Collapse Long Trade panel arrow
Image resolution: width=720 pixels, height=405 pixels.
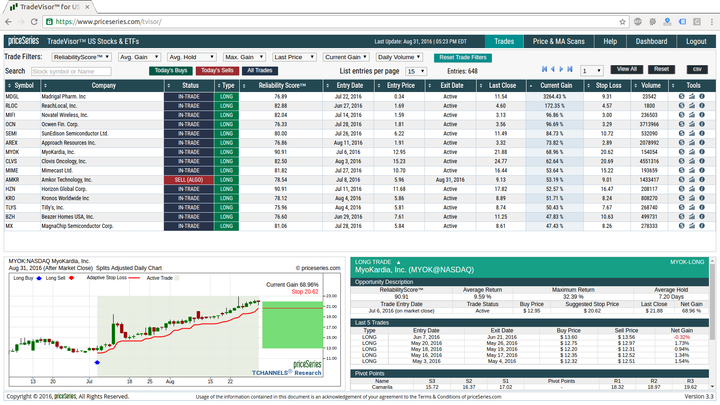click(398, 262)
